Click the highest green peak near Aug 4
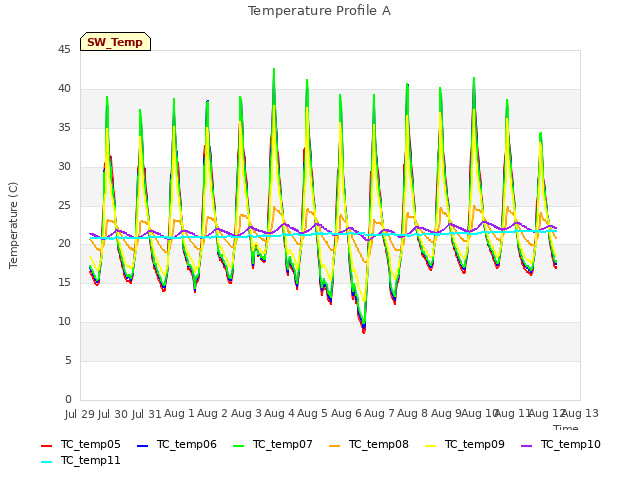This screenshot has width=640, height=480. click(274, 70)
